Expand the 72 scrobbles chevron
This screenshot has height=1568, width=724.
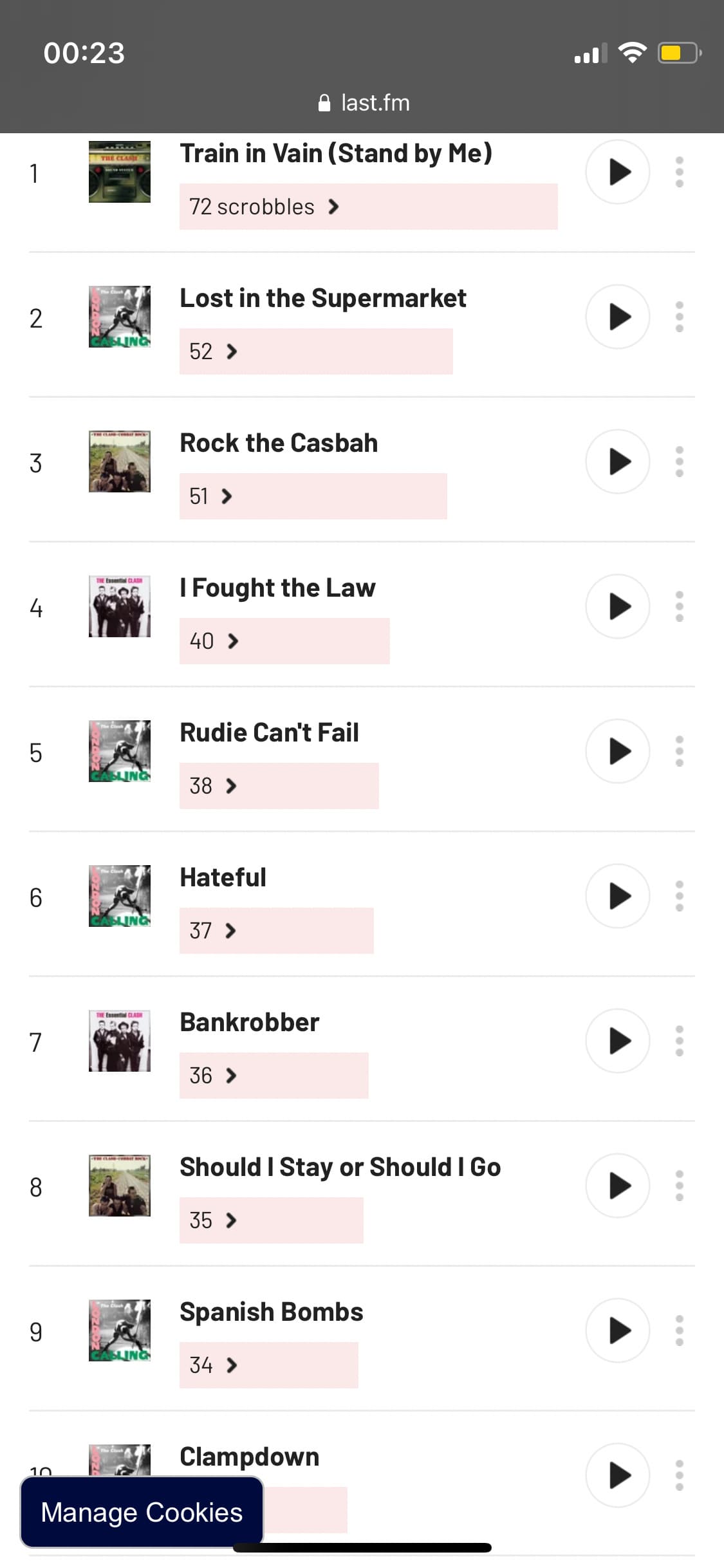(x=333, y=207)
